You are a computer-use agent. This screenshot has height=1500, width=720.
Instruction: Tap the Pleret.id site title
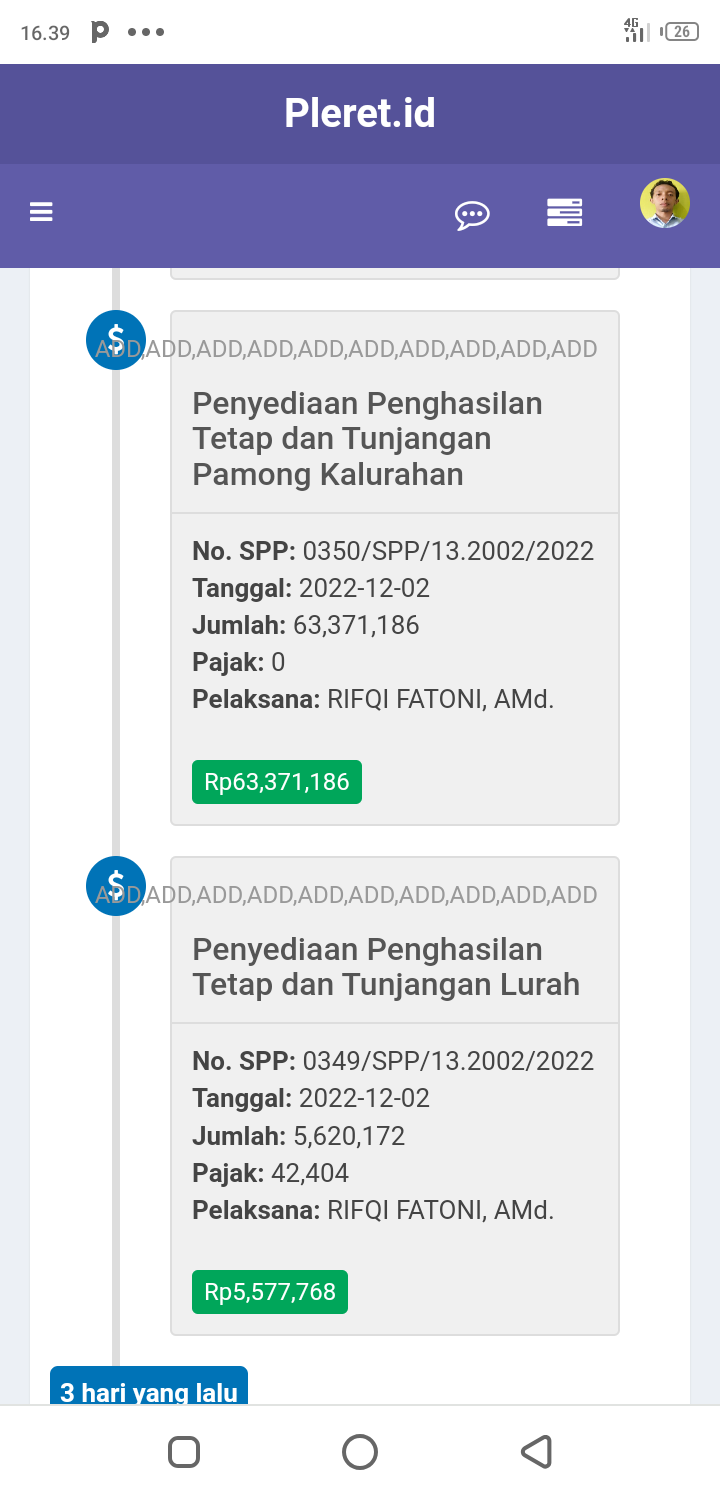[x=360, y=113]
